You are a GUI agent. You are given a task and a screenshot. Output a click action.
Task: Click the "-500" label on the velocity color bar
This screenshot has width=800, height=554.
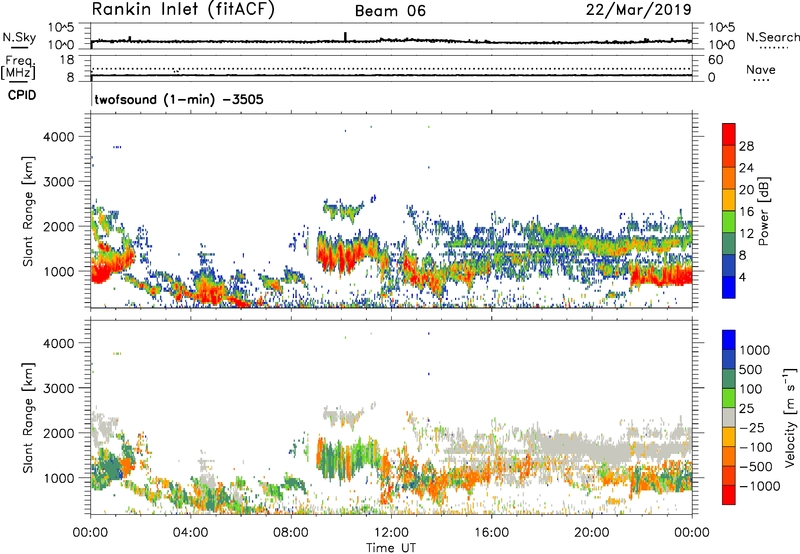pyautogui.click(x=756, y=467)
